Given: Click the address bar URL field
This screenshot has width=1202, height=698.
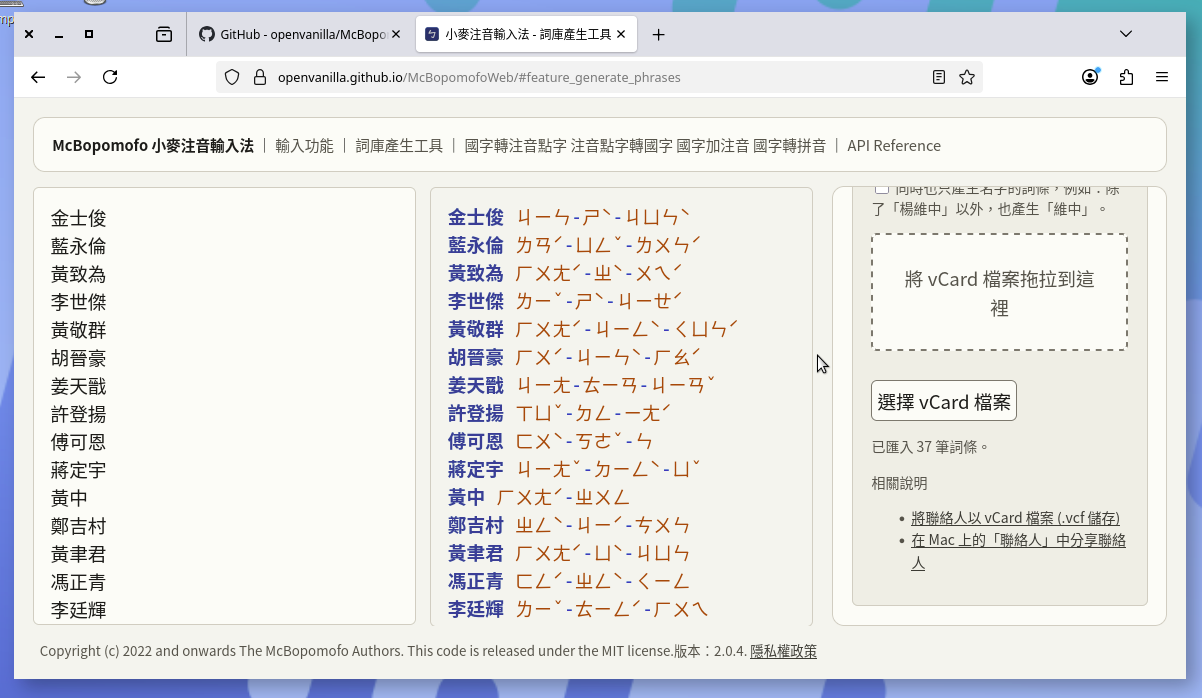Looking at the screenshot, I should click(x=598, y=77).
